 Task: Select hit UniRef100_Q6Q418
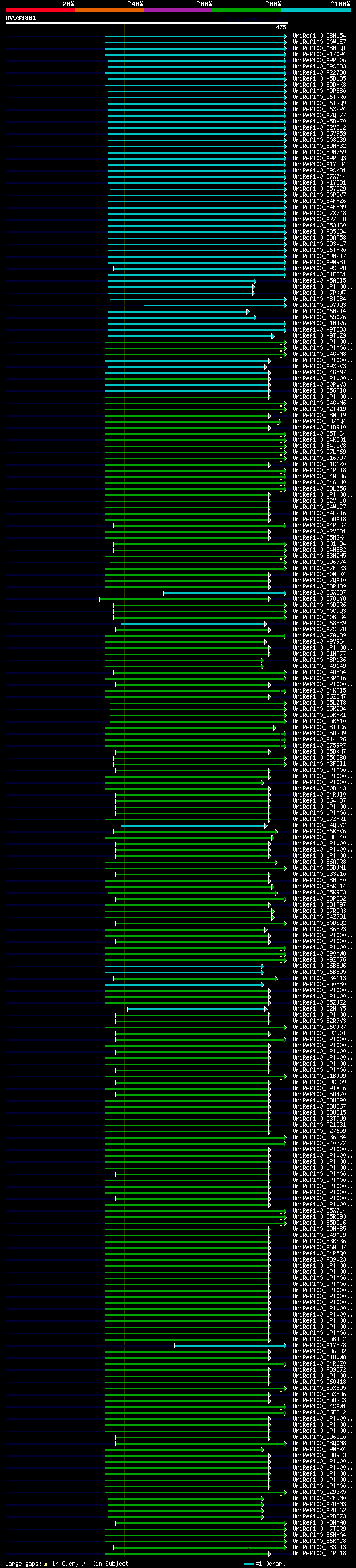point(319,1382)
